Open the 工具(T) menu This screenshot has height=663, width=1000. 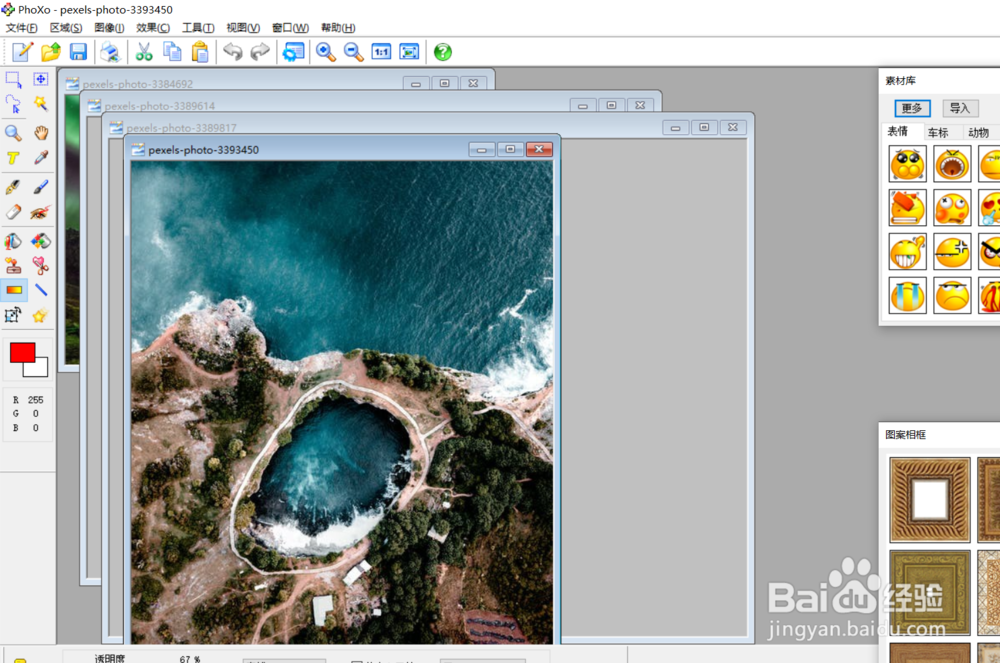(198, 27)
